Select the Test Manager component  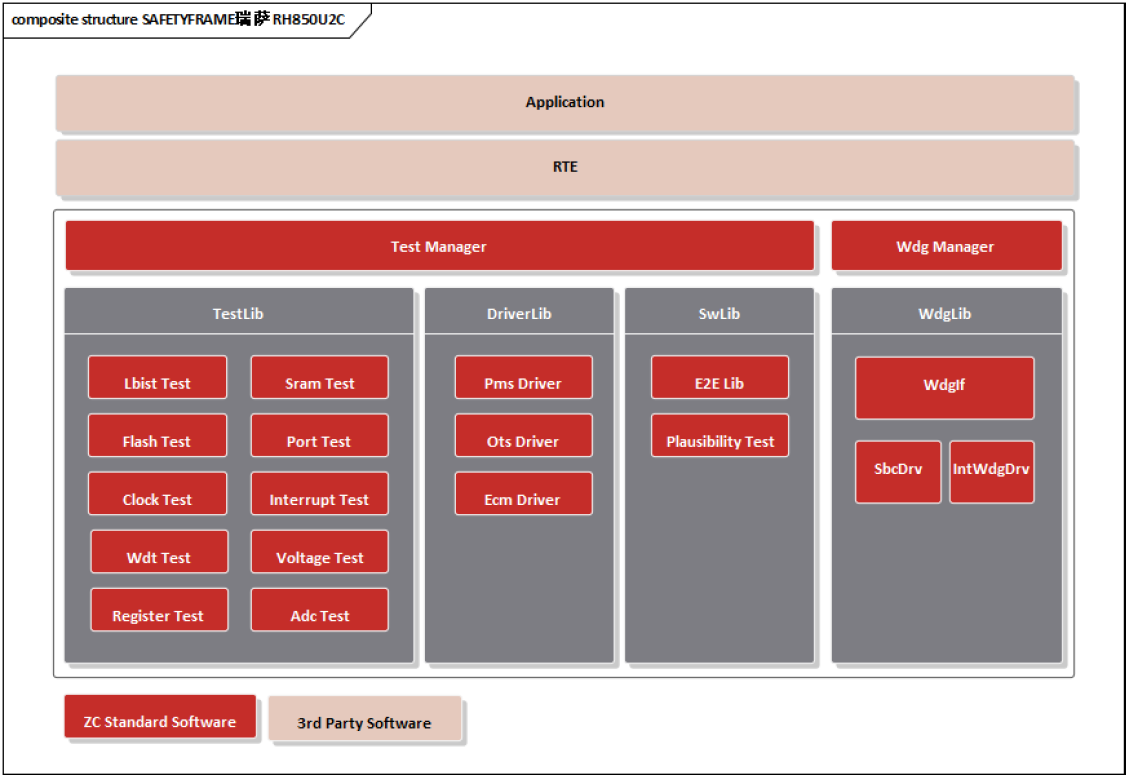pos(439,246)
